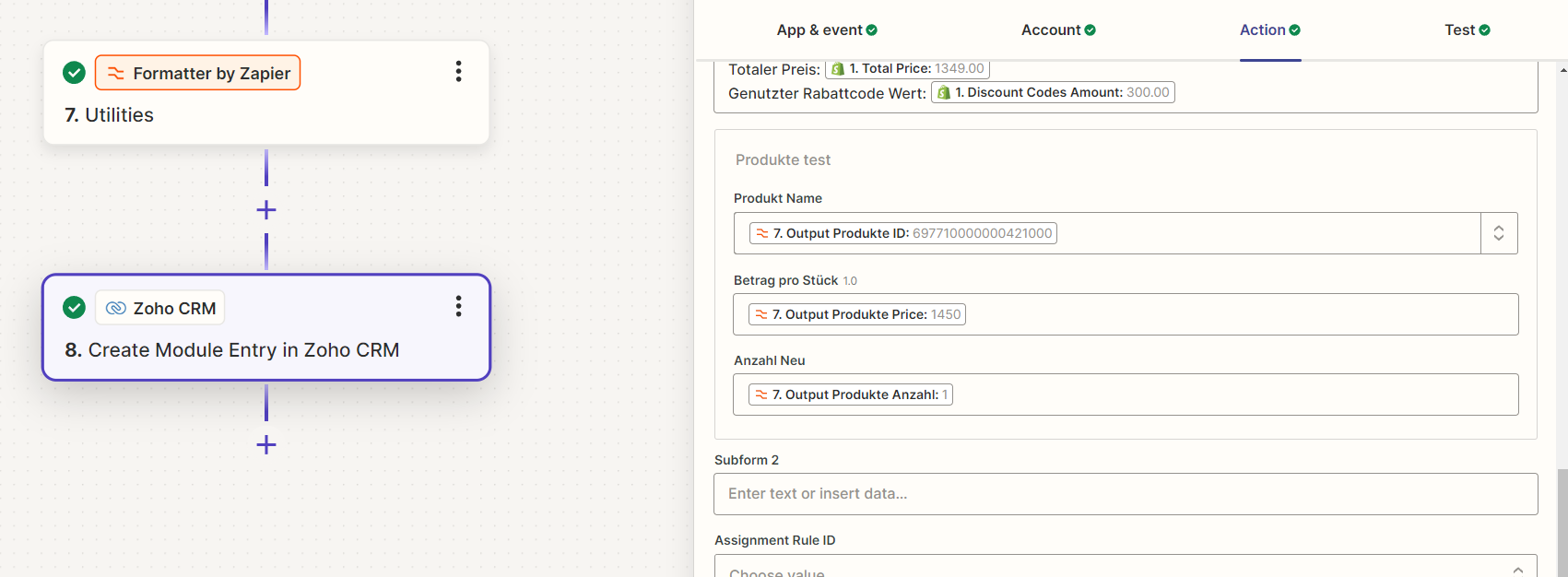The width and height of the screenshot is (1568, 577).
Task: Click Formatter icon in Produkte Price pill
Action: (x=761, y=314)
